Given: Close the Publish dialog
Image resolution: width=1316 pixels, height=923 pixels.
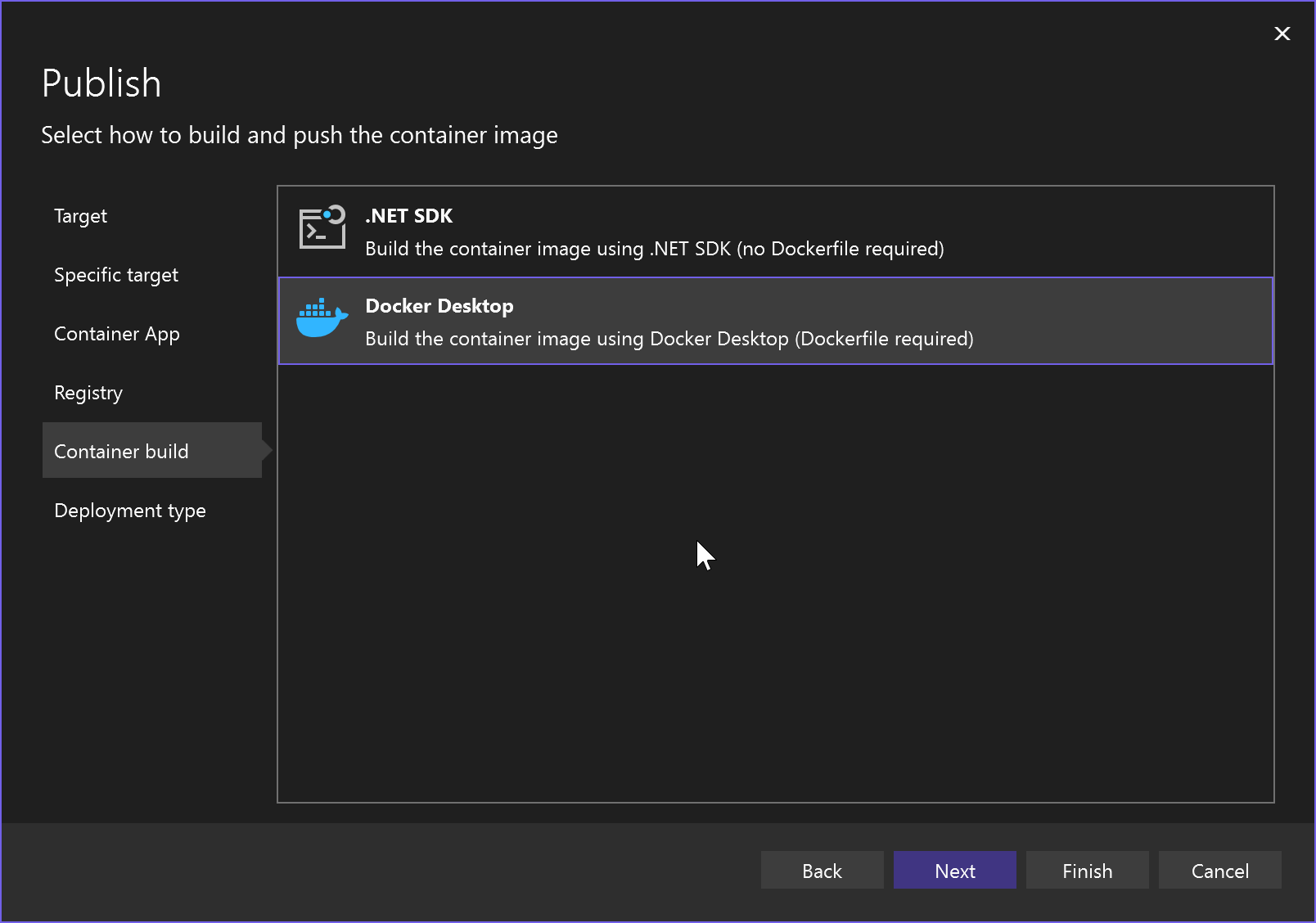Looking at the screenshot, I should click(1282, 34).
